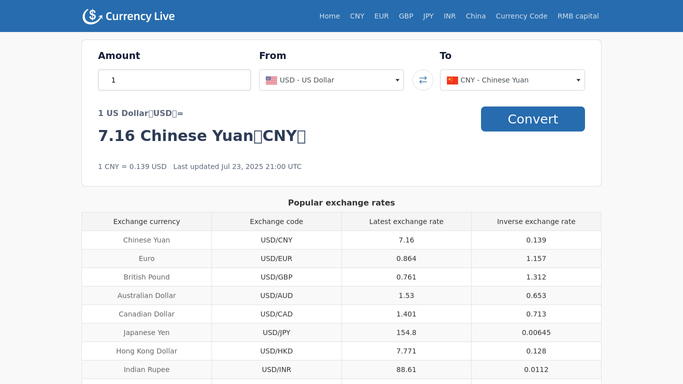Open the EUR navigation link
Image resolution: width=683 pixels, height=384 pixels.
381,16
